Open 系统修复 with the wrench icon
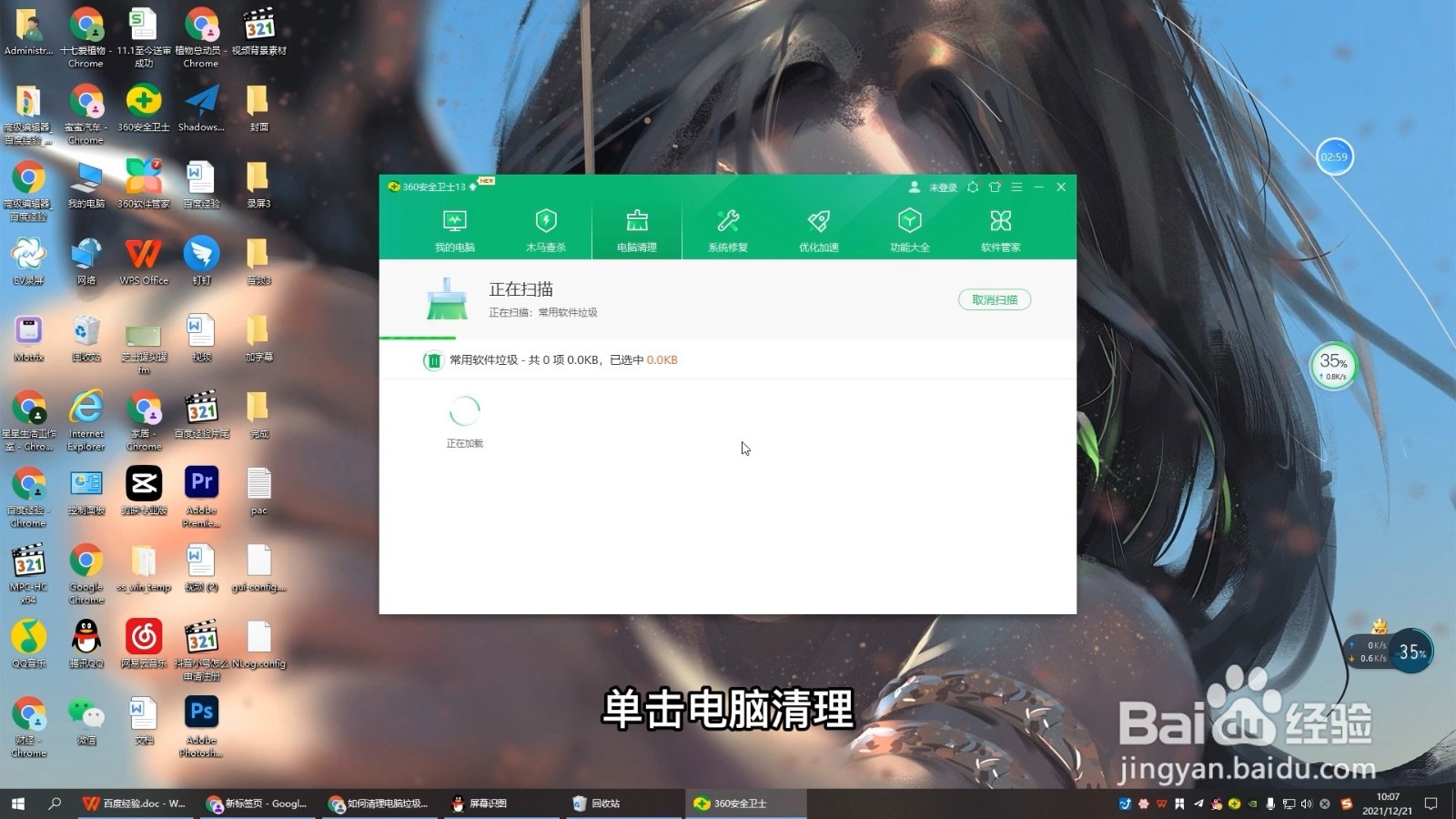Screen dimensions: 1456x819 click(x=727, y=221)
